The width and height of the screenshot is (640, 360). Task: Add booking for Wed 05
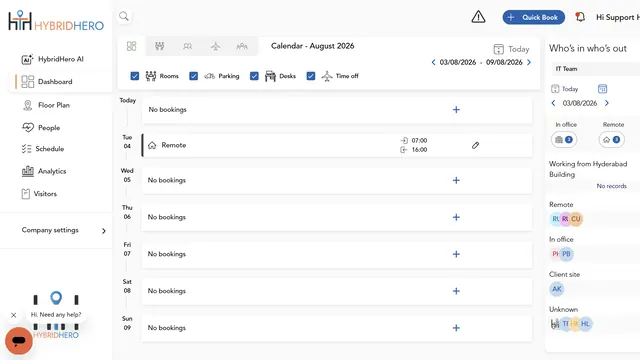pyautogui.click(x=456, y=180)
